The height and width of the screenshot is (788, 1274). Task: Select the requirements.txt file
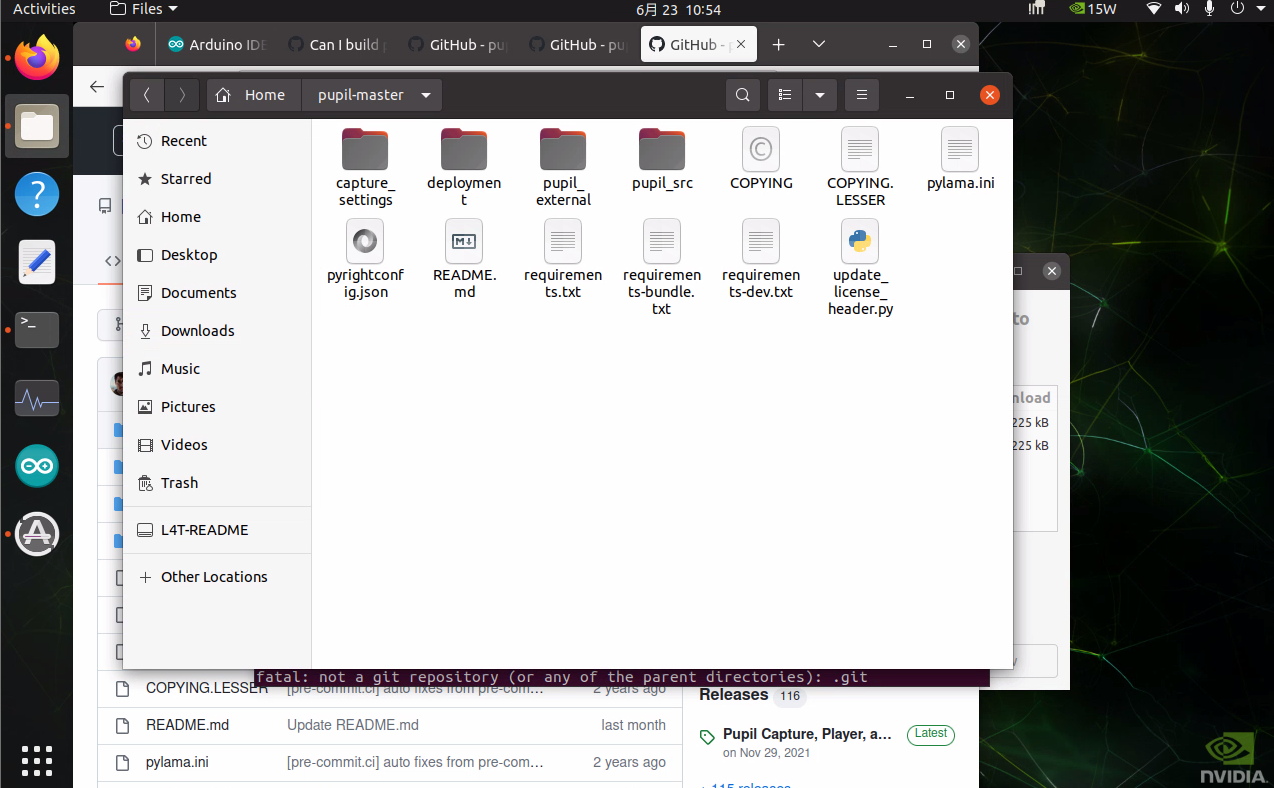pyautogui.click(x=563, y=260)
